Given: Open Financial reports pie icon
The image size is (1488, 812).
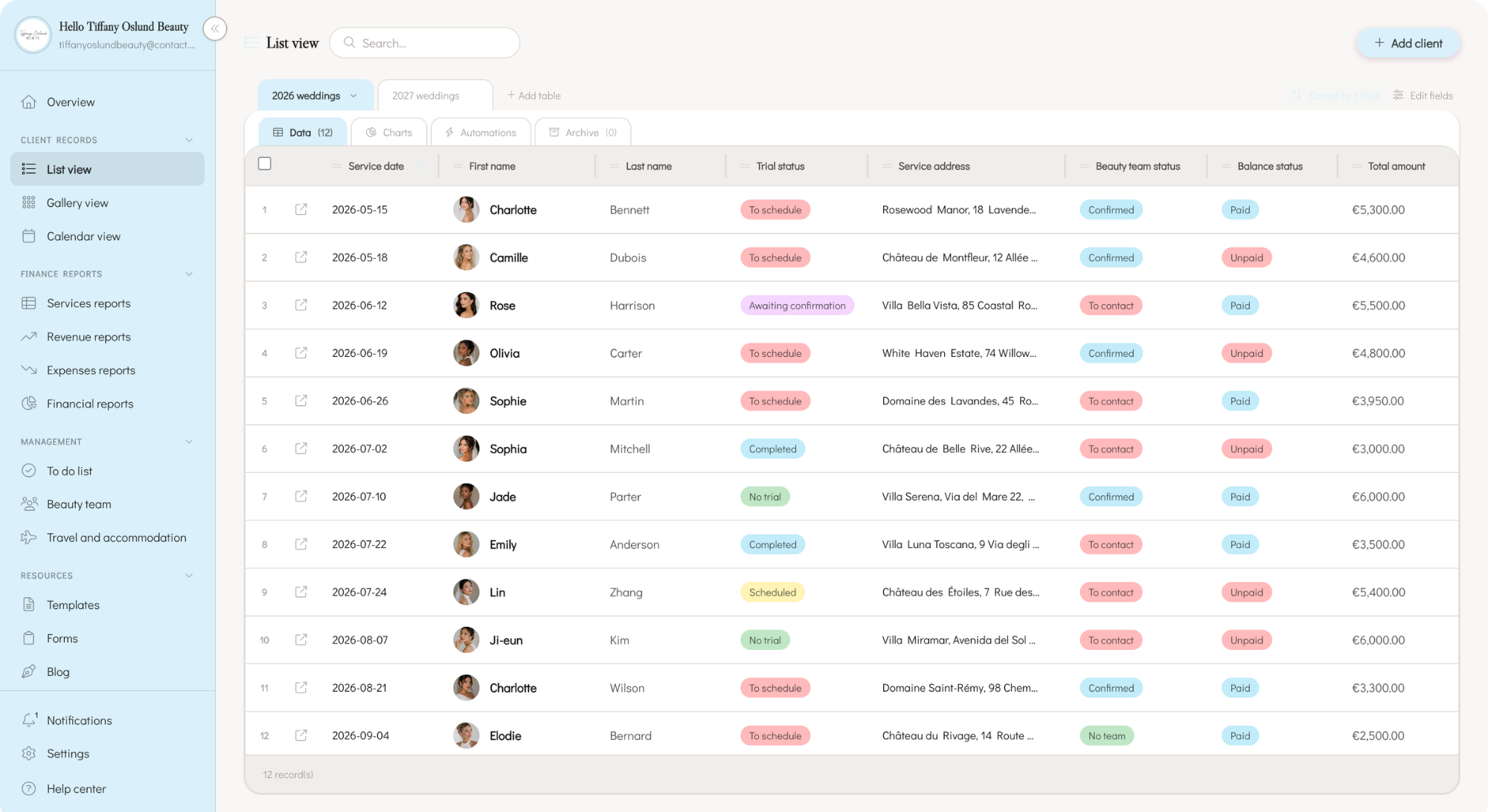Looking at the screenshot, I should 29,404.
